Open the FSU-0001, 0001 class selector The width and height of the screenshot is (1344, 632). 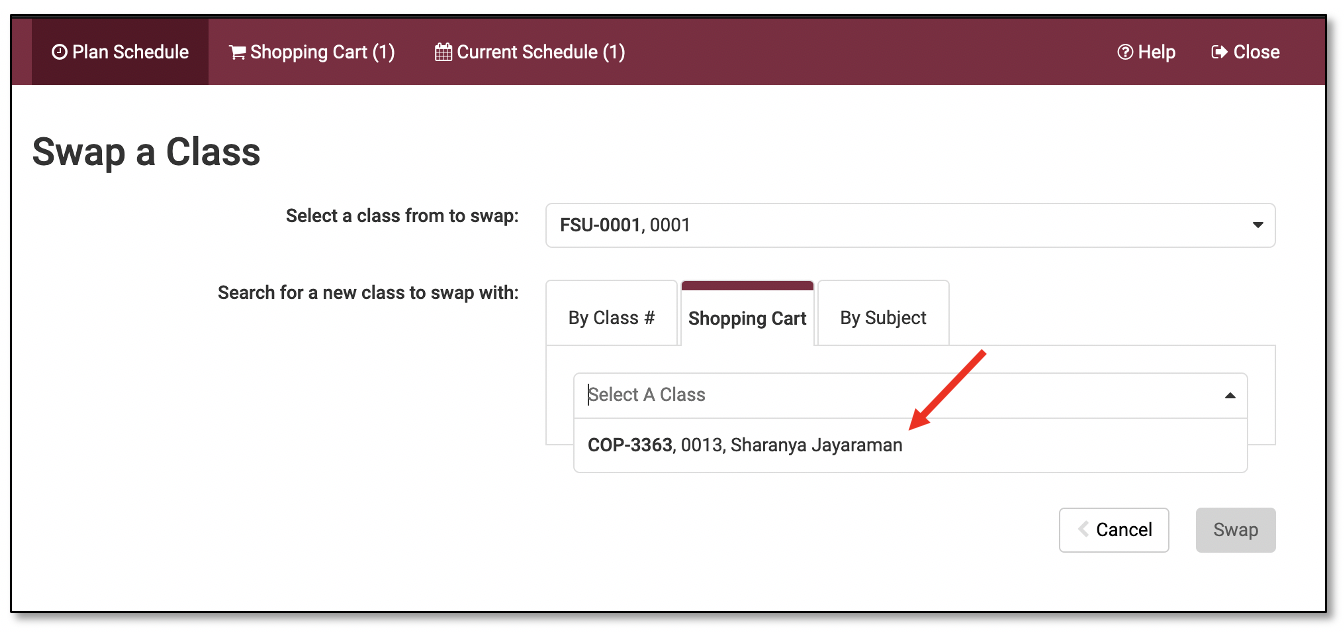900,225
